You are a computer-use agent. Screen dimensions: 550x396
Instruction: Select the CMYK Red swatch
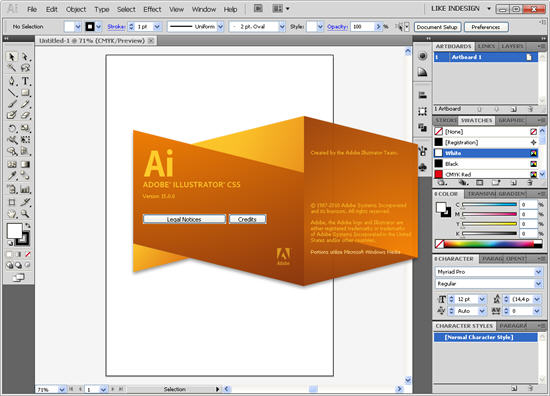tap(486, 174)
